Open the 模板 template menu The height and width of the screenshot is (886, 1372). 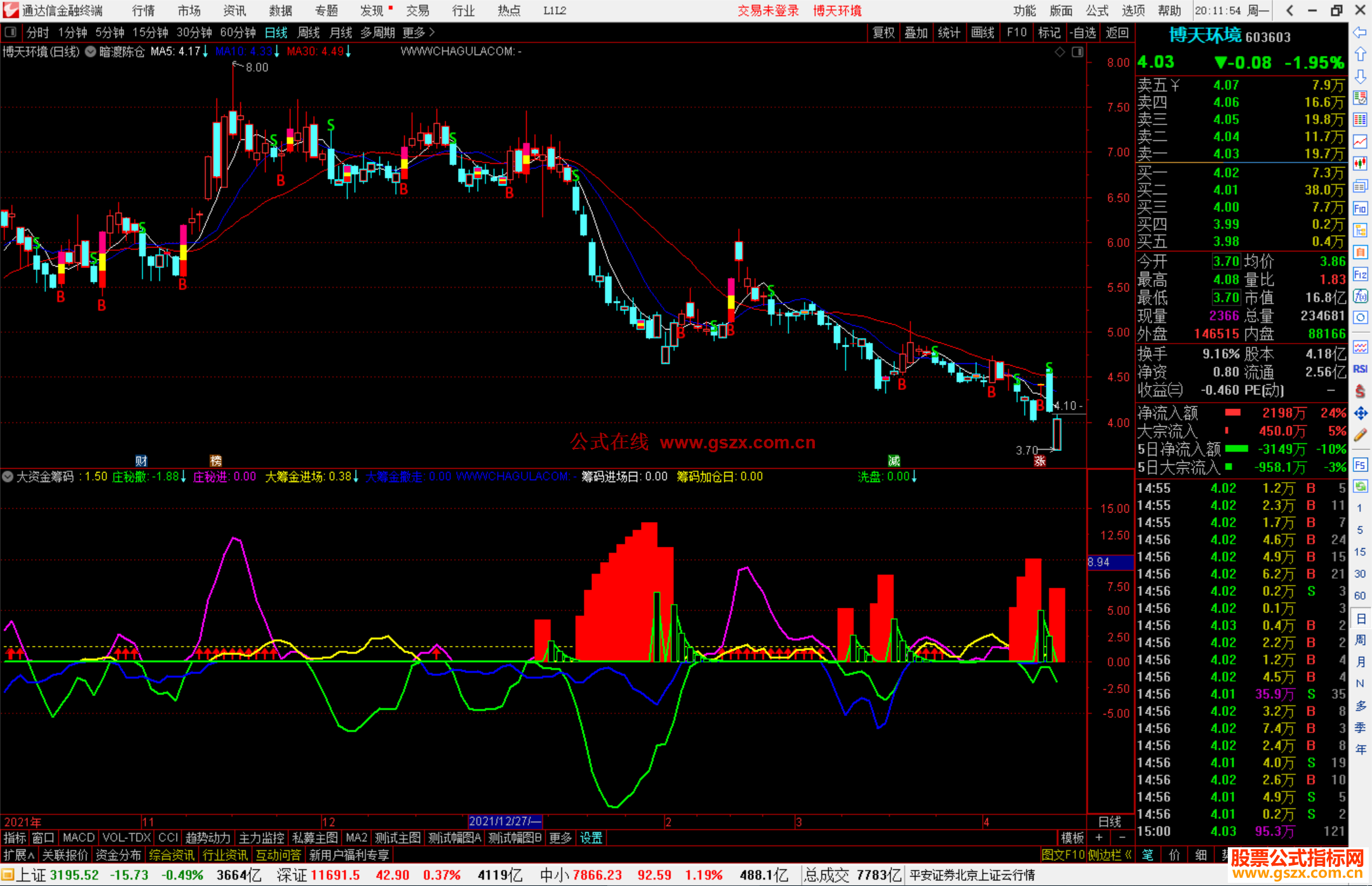pyautogui.click(x=1073, y=838)
